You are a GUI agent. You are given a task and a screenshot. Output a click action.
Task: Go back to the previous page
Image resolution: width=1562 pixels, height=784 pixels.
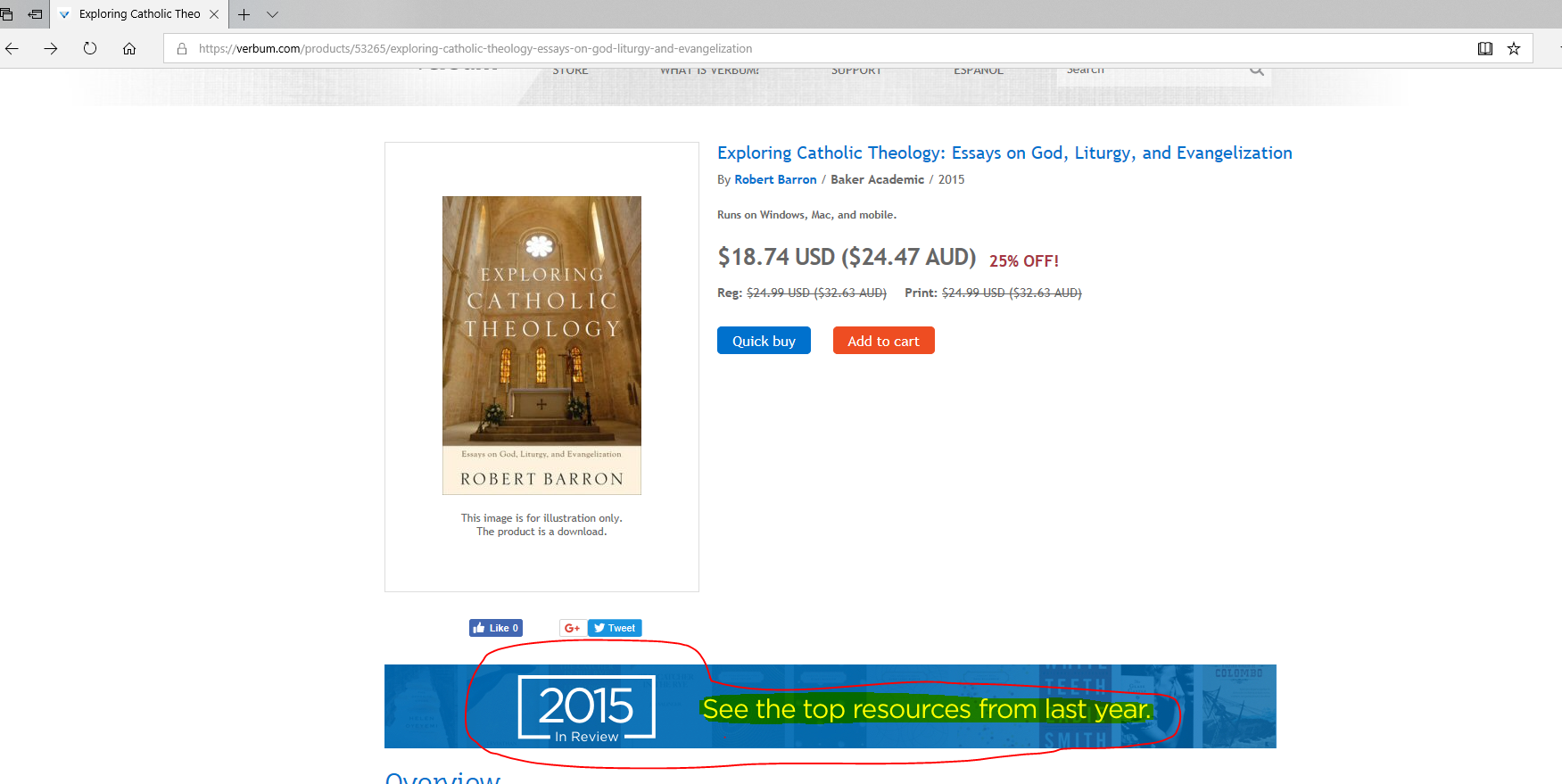(x=12, y=49)
